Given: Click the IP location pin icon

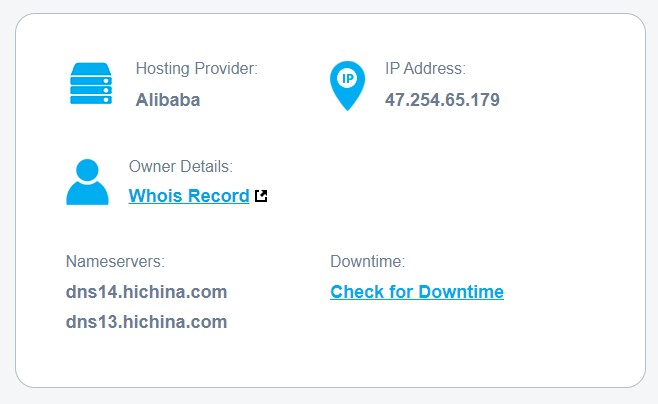Looking at the screenshot, I should (x=347, y=86).
